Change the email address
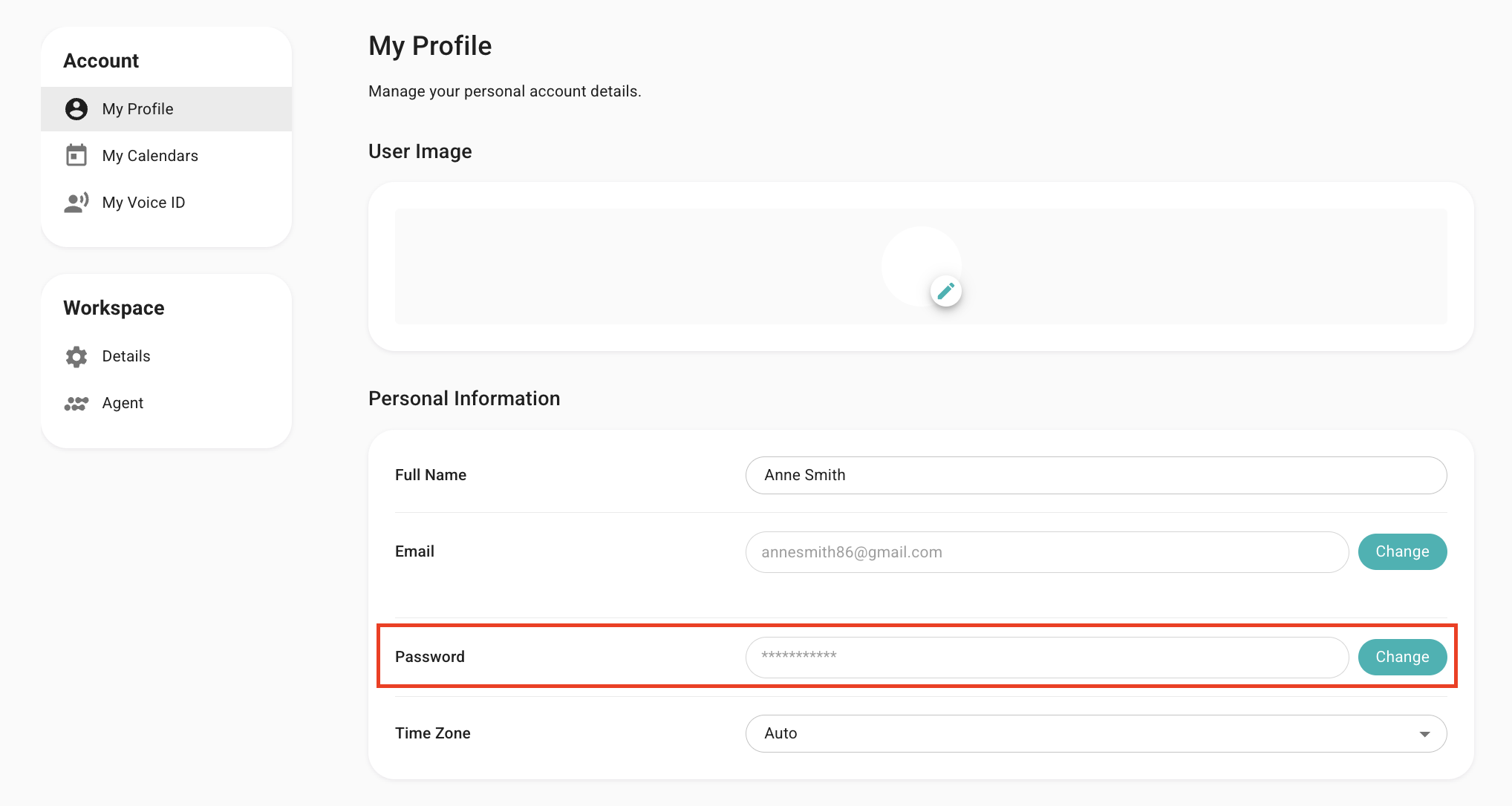 click(x=1402, y=551)
